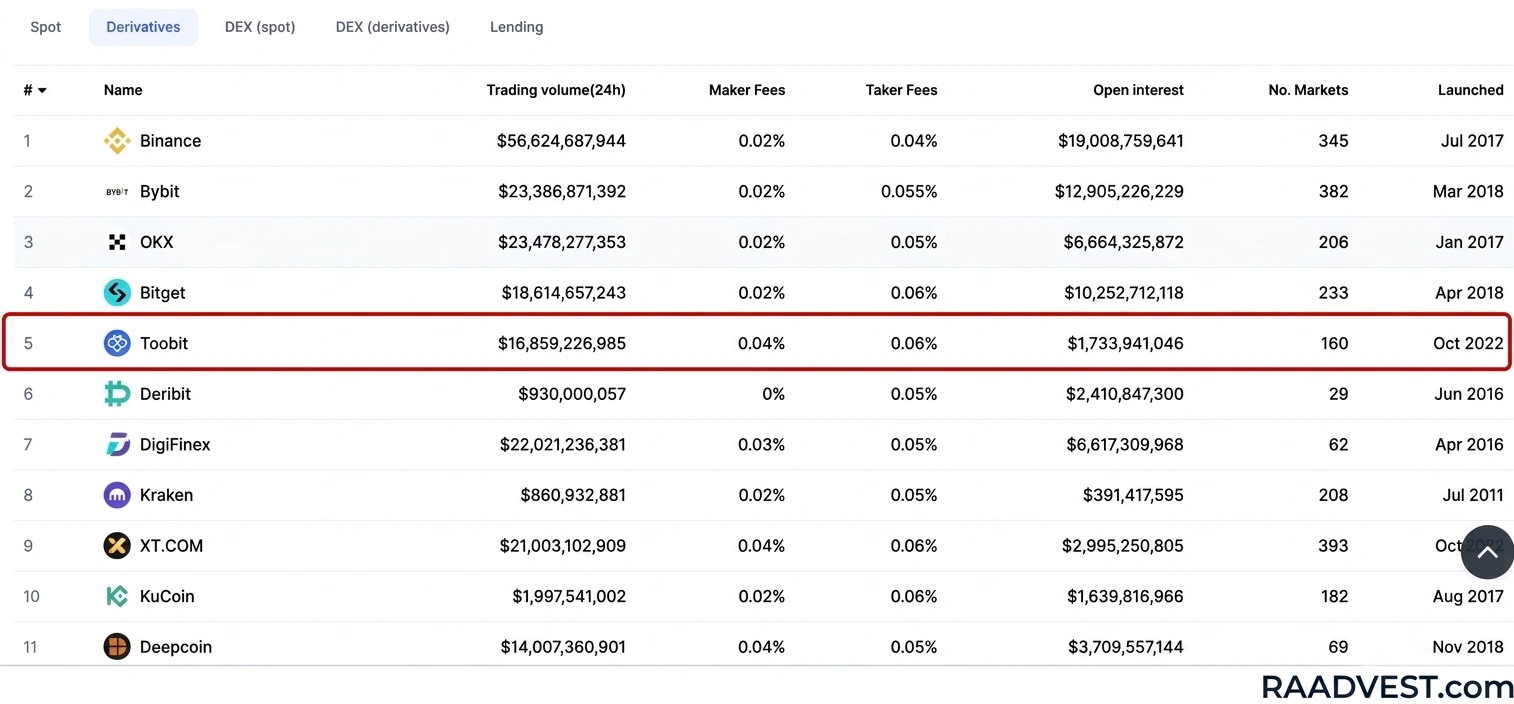Click the XT.COM logo icon
1514x704 pixels.
click(x=117, y=546)
